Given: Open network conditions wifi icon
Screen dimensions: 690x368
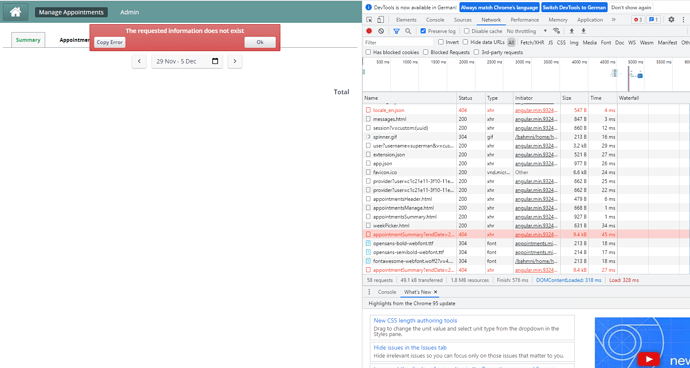Looking at the screenshot, I should [x=556, y=31].
